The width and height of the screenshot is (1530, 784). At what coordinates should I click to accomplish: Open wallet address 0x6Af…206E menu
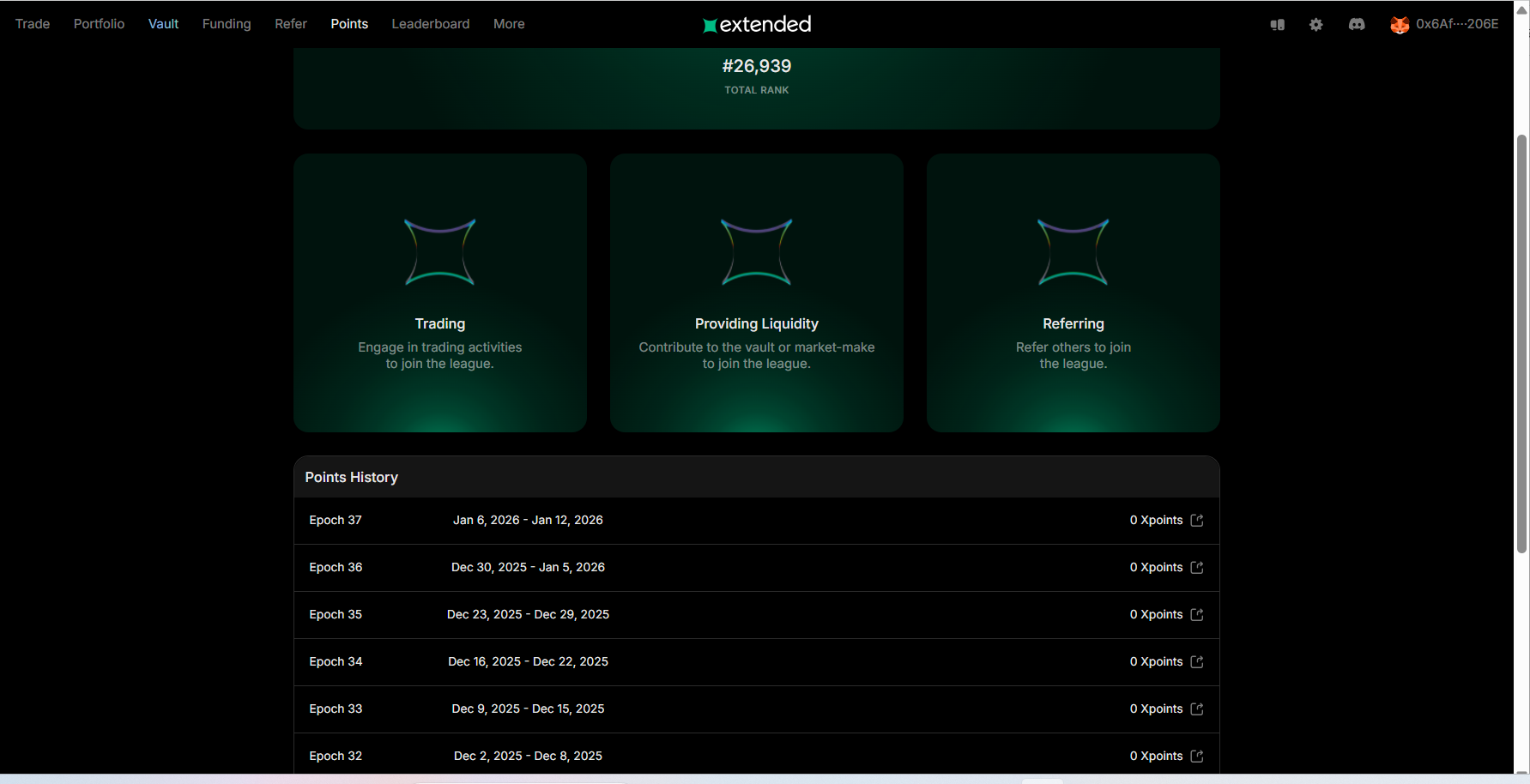(1457, 24)
